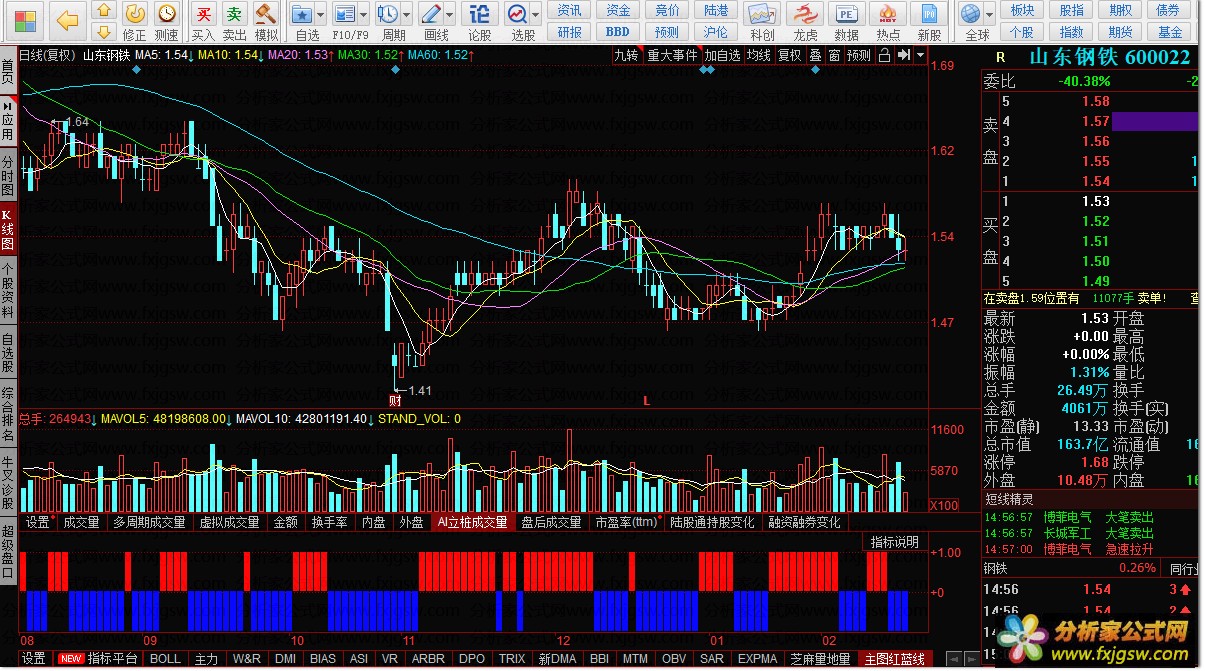Image resolution: width=1205 pixels, height=671 pixels.
Task: Toggle the 叠 overlay button
Action: tap(815, 55)
